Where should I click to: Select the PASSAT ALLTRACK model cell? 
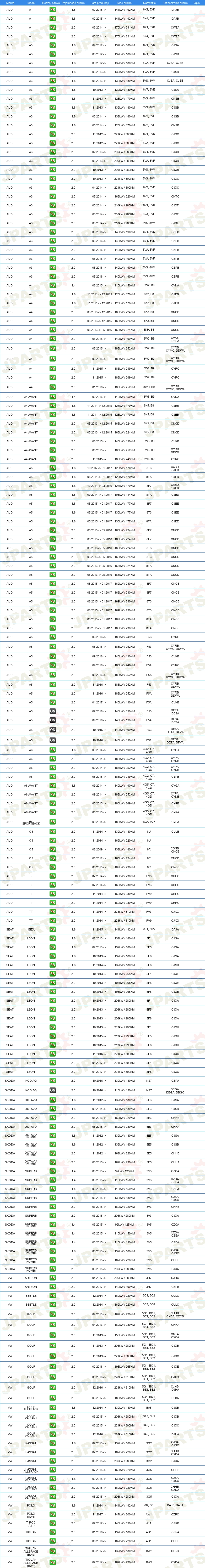tap(31, 1470)
